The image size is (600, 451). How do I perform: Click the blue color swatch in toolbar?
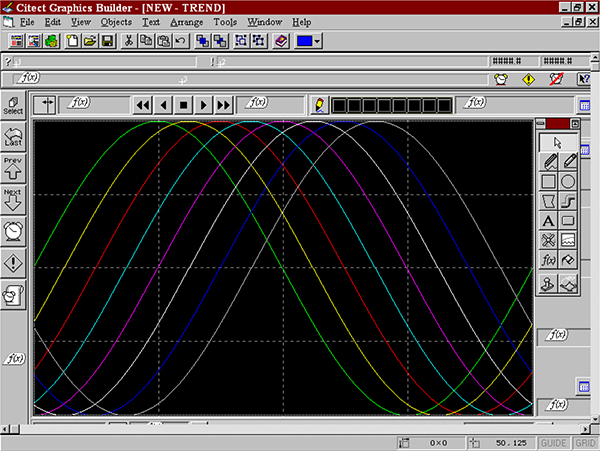pos(305,41)
